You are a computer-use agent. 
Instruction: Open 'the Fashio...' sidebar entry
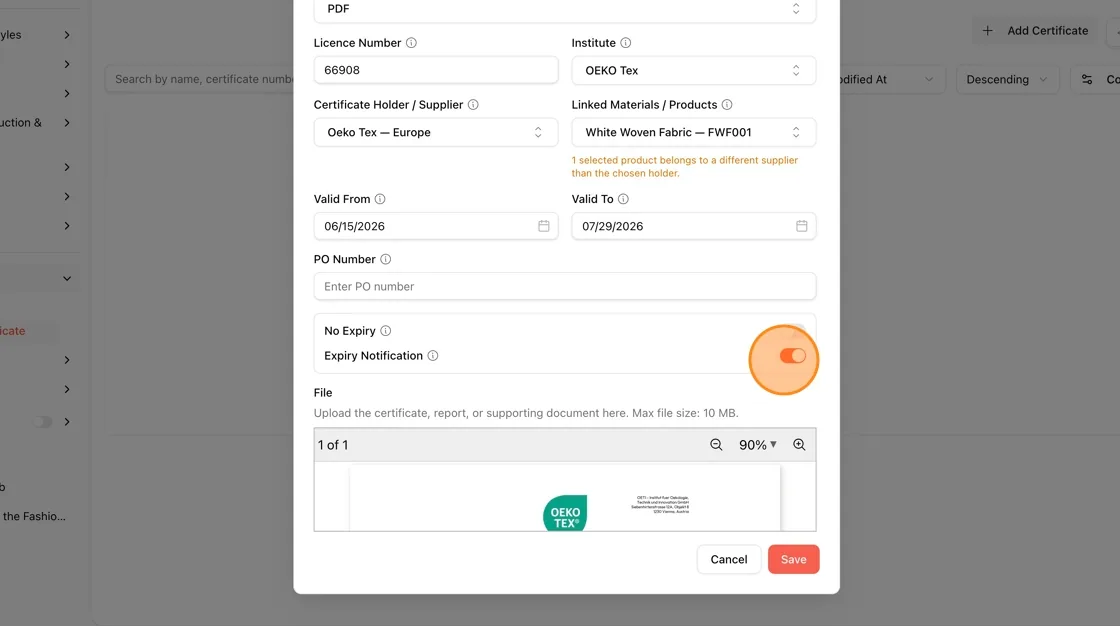click(x=34, y=516)
